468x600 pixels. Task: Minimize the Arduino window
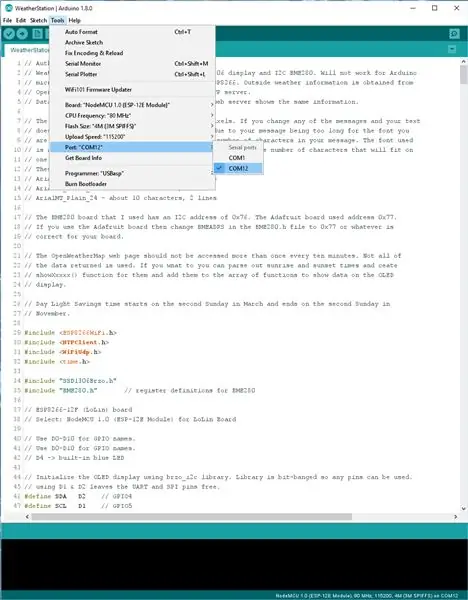pyautogui.click(x=413, y=8)
